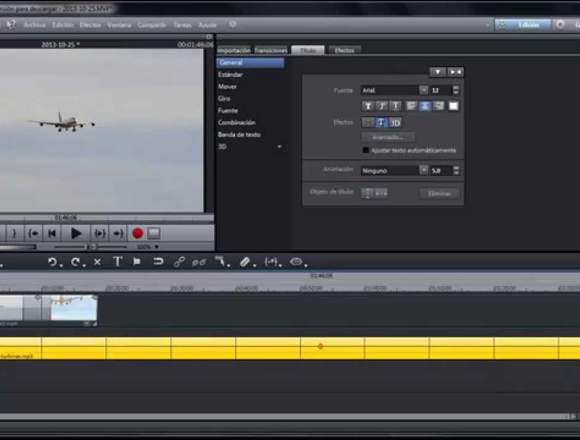
Task: Toggle the highlighted T shadow effect button
Action: coord(381,123)
